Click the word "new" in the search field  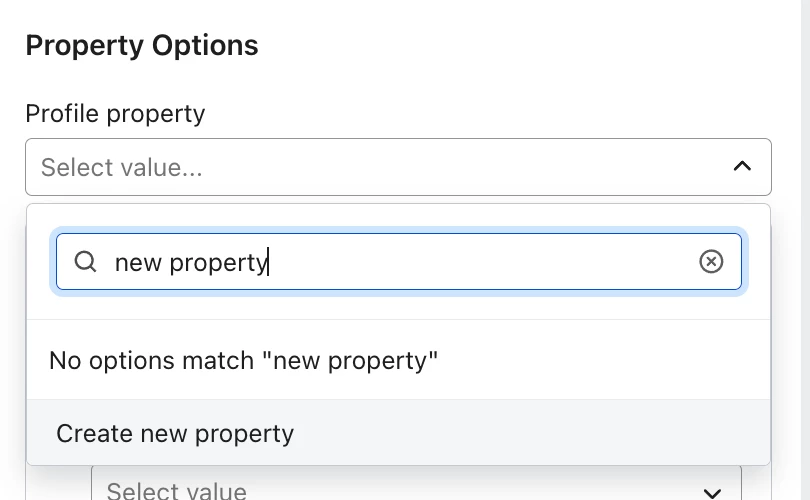(x=138, y=263)
